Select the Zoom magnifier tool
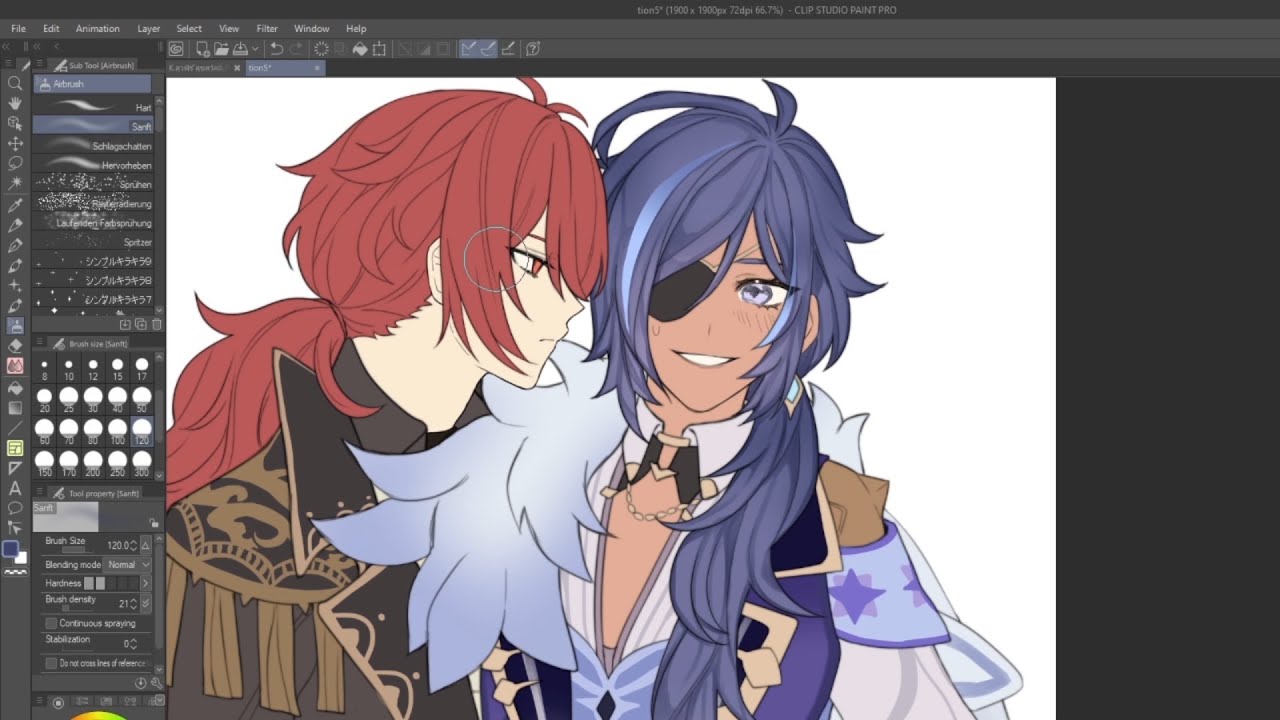Image resolution: width=1280 pixels, height=720 pixels. (15, 84)
